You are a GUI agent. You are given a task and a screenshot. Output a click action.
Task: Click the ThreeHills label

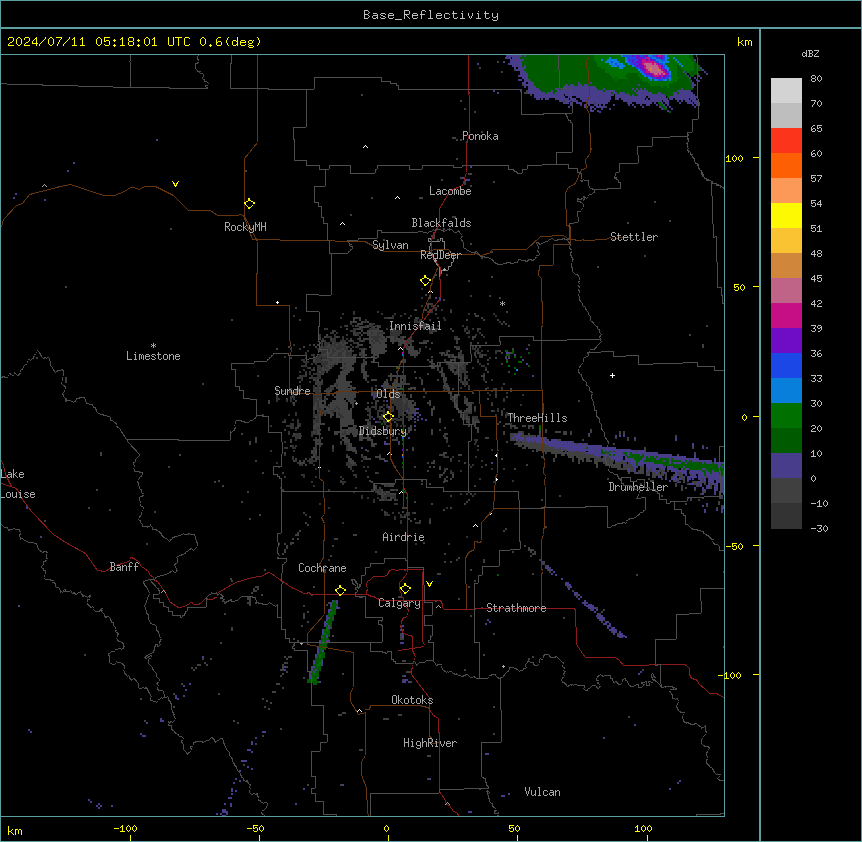(x=537, y=418)
